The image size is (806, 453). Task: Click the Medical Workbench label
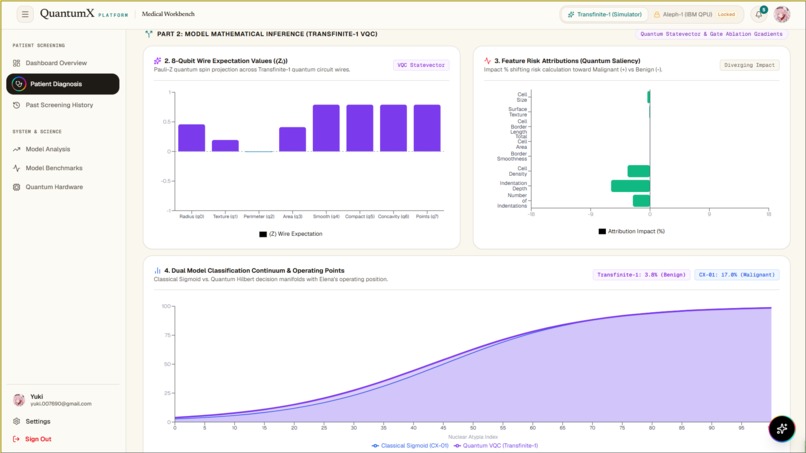tap(168, 14)
